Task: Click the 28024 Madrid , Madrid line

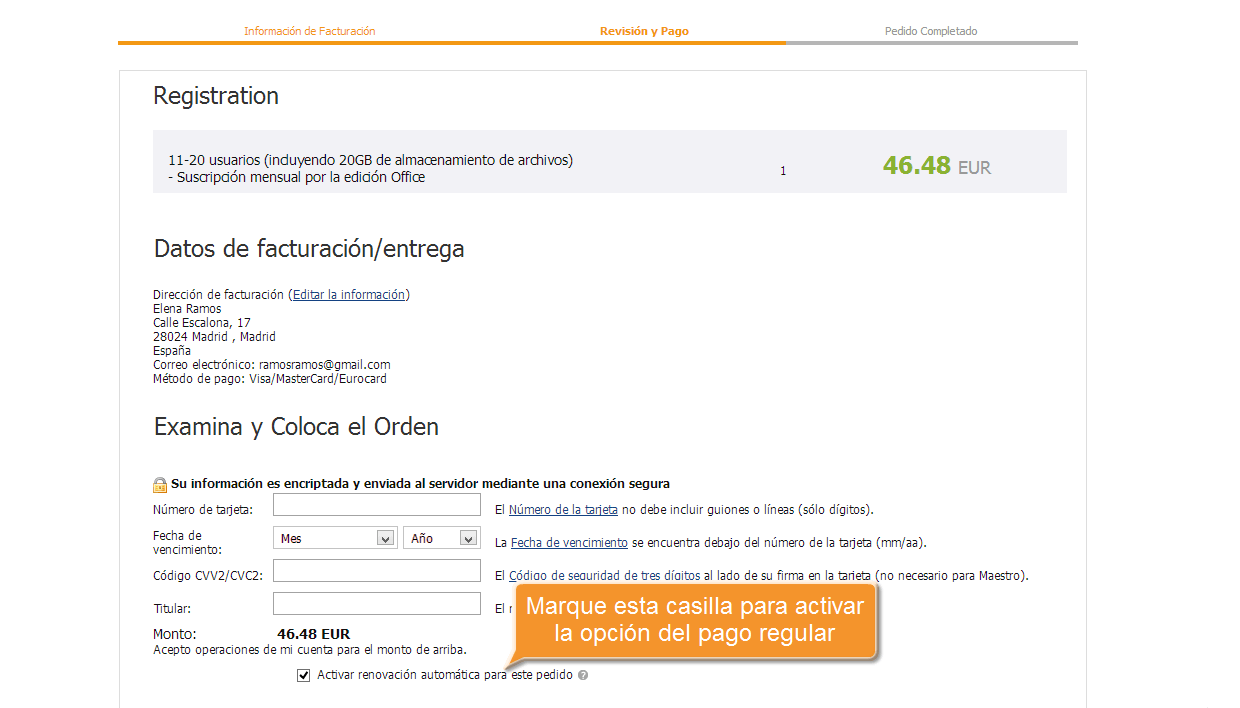Action: pos(214,337)
